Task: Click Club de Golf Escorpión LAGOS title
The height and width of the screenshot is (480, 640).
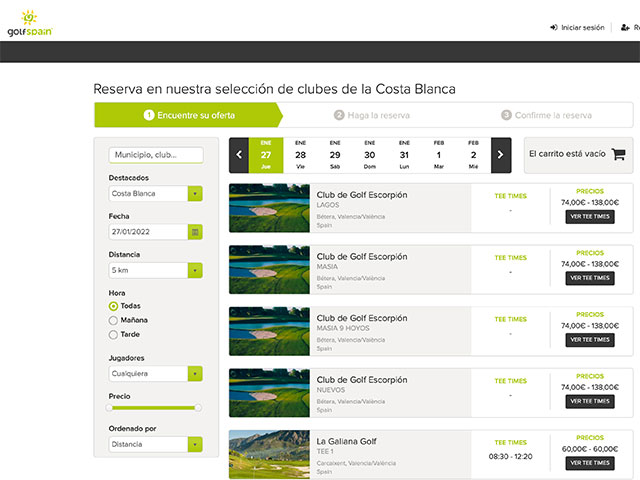Action: point(362,195)
